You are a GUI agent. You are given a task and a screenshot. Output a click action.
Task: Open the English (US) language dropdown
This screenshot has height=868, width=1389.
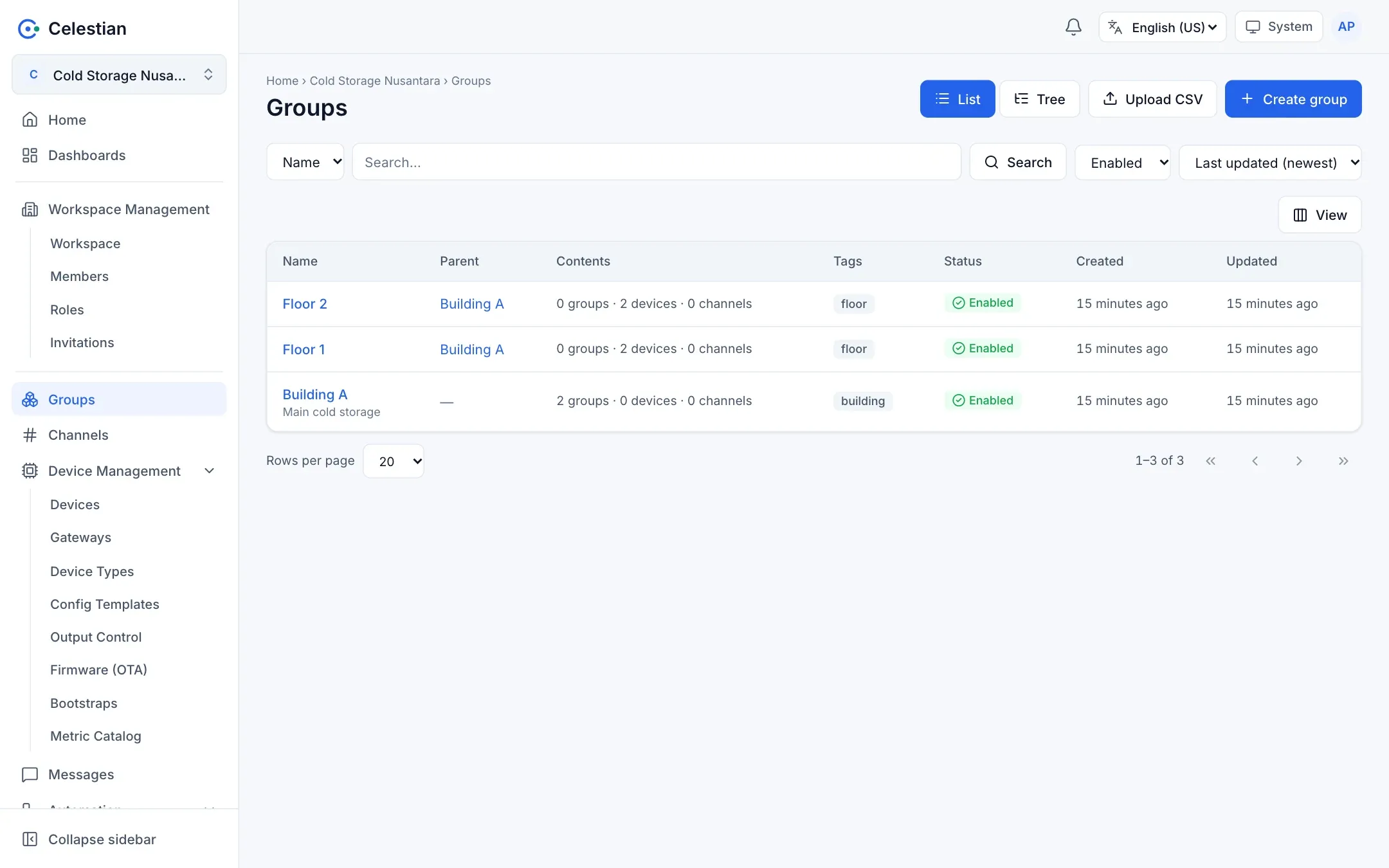point(1163,27)
